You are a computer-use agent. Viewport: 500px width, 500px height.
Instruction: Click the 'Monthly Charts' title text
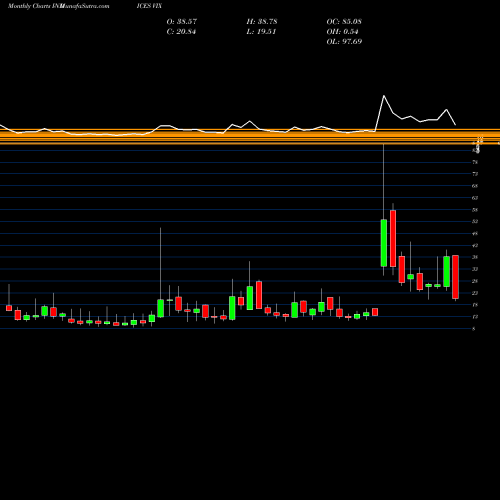[x=29, y=6]
